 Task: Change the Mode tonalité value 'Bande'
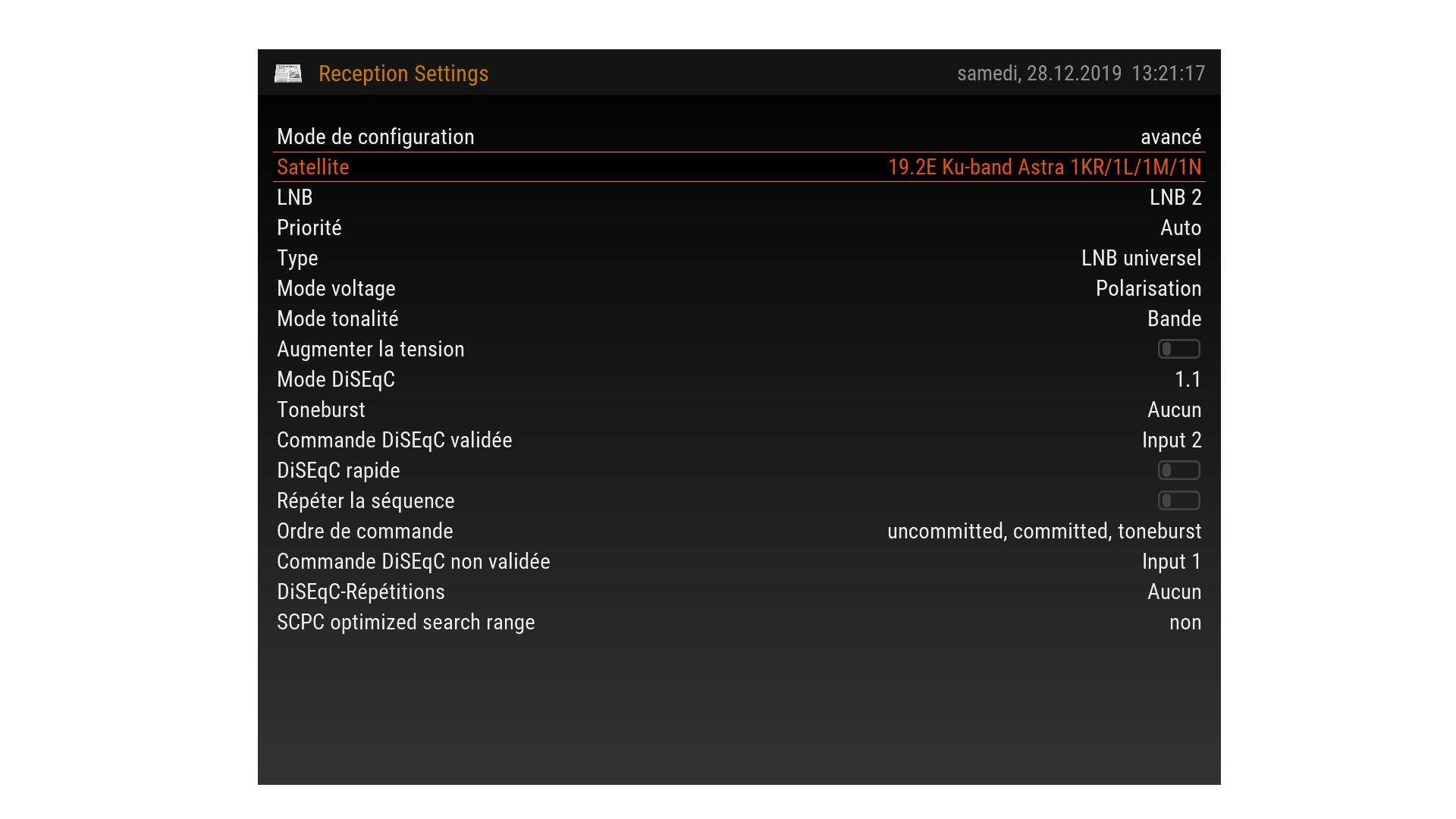click(1174, 318)
